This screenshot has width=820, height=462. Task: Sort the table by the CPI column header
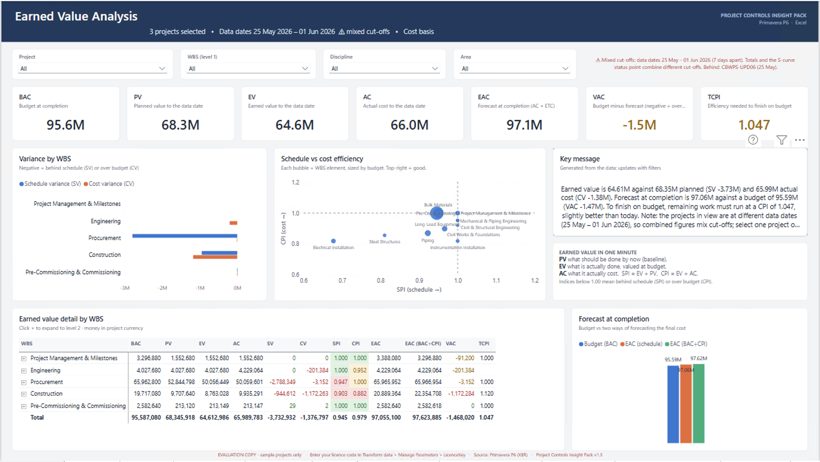356,343
